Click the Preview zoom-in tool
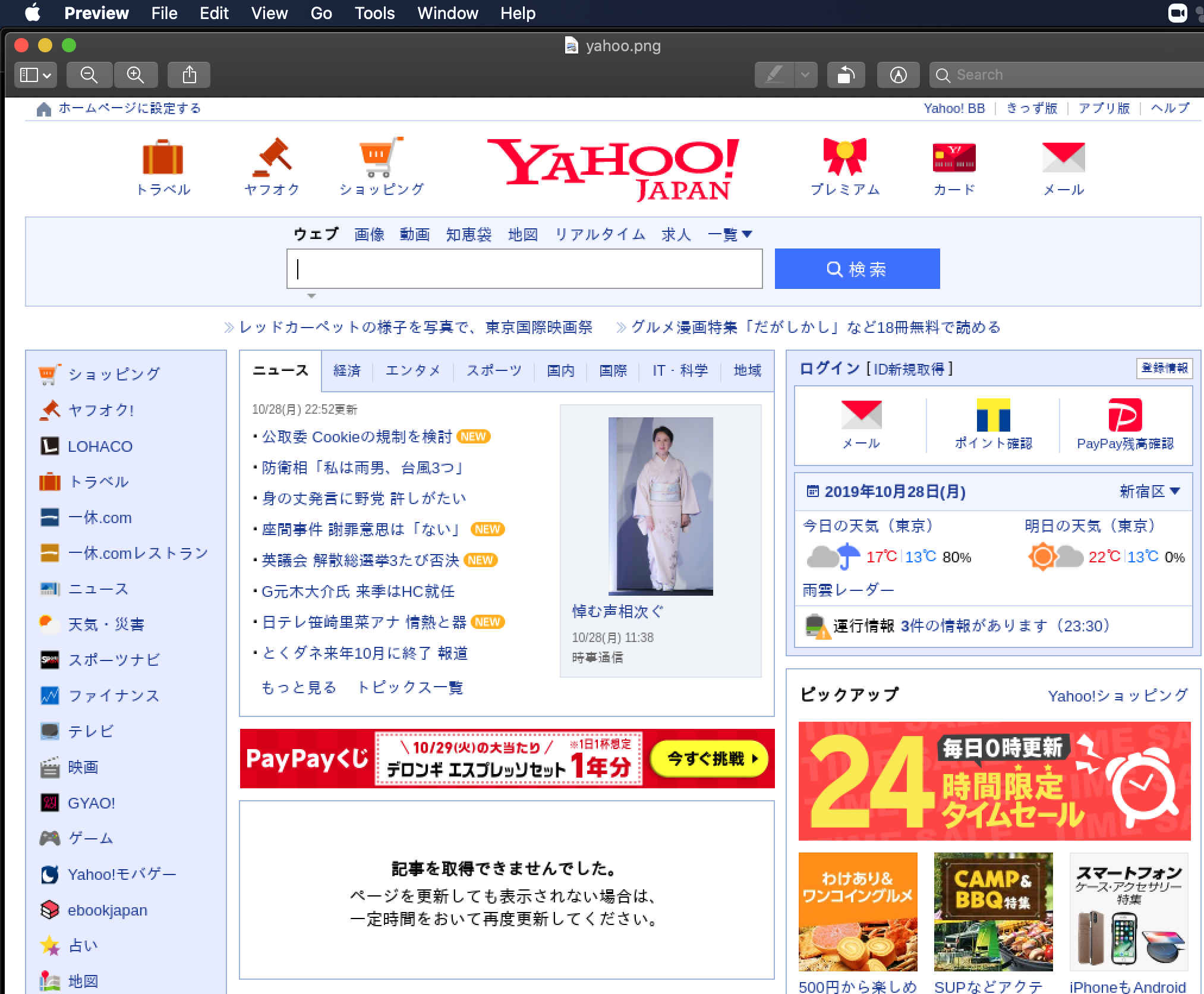Viewport: 1204px width, 994px height. coord(135,75)
